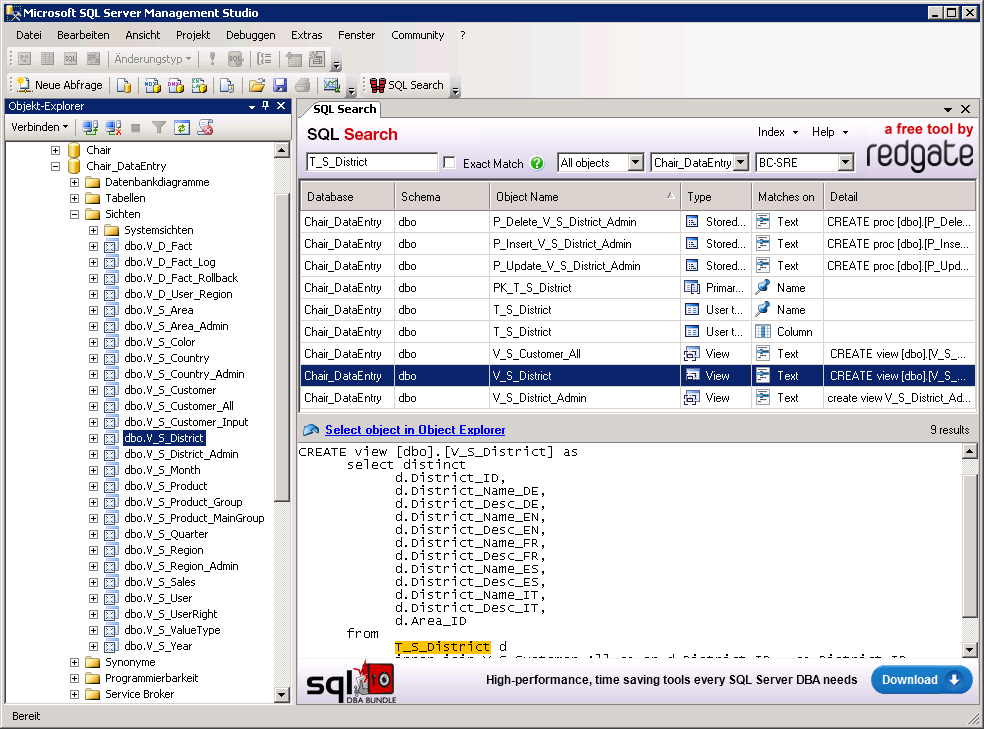The width and height of the screenshot is (984, 729).
Task: Click the Column match icon in results
Action: (762, 332)
